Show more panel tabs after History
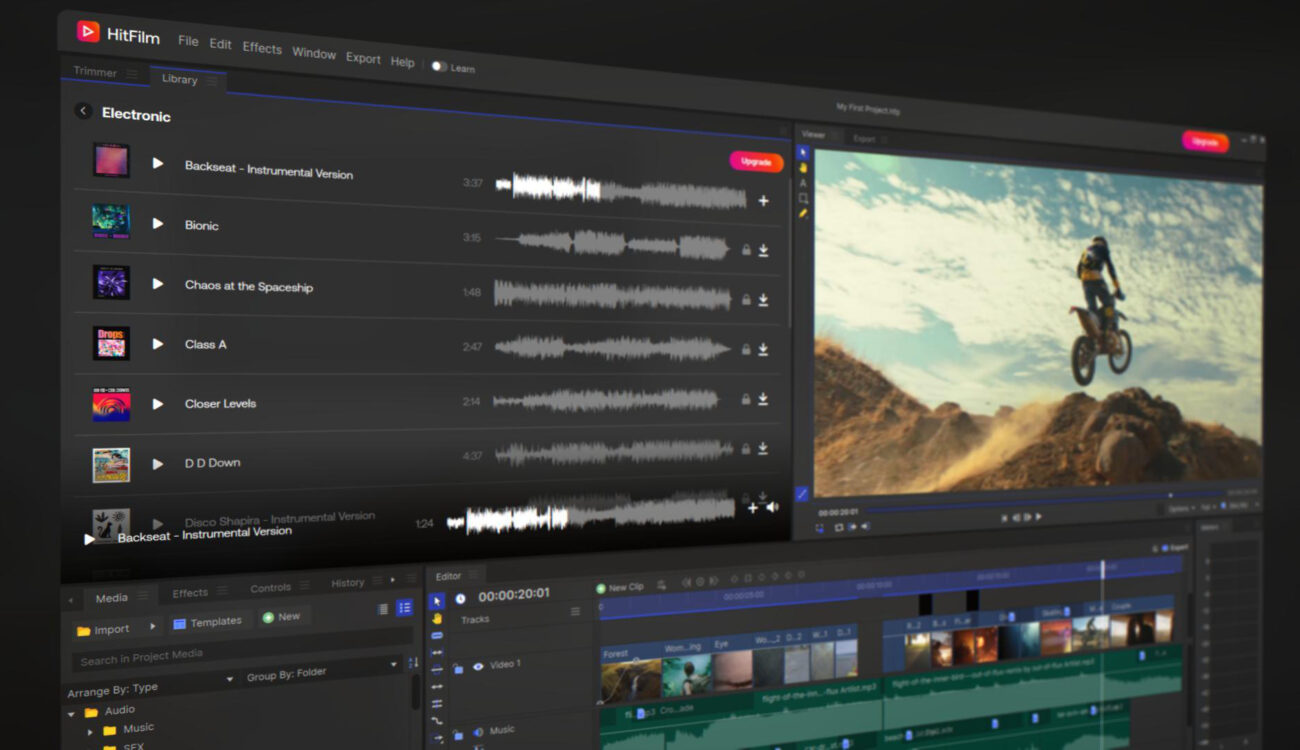 392,579
